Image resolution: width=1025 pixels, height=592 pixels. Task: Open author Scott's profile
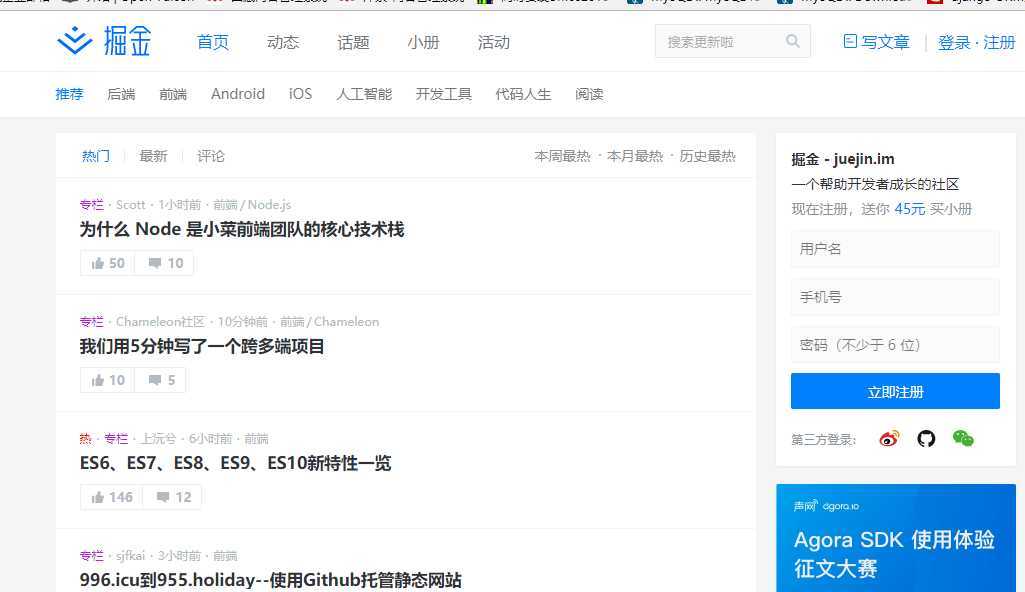click(131, 205)
